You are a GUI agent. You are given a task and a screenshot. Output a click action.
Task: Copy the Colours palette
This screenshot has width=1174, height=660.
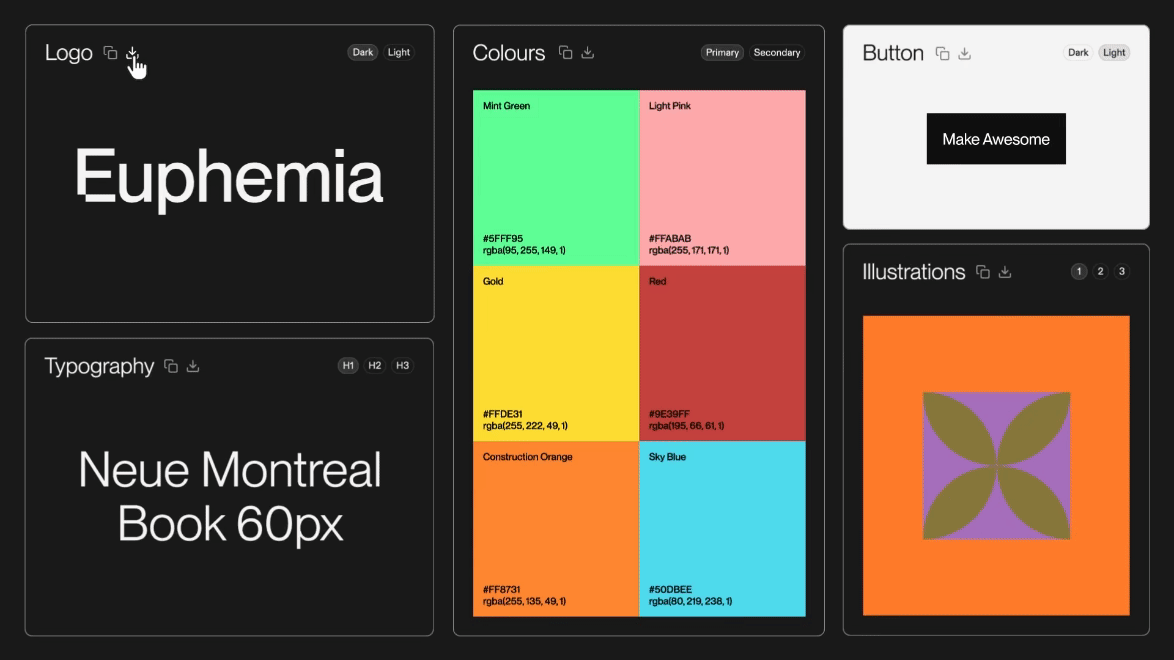[x=565, y=53]
